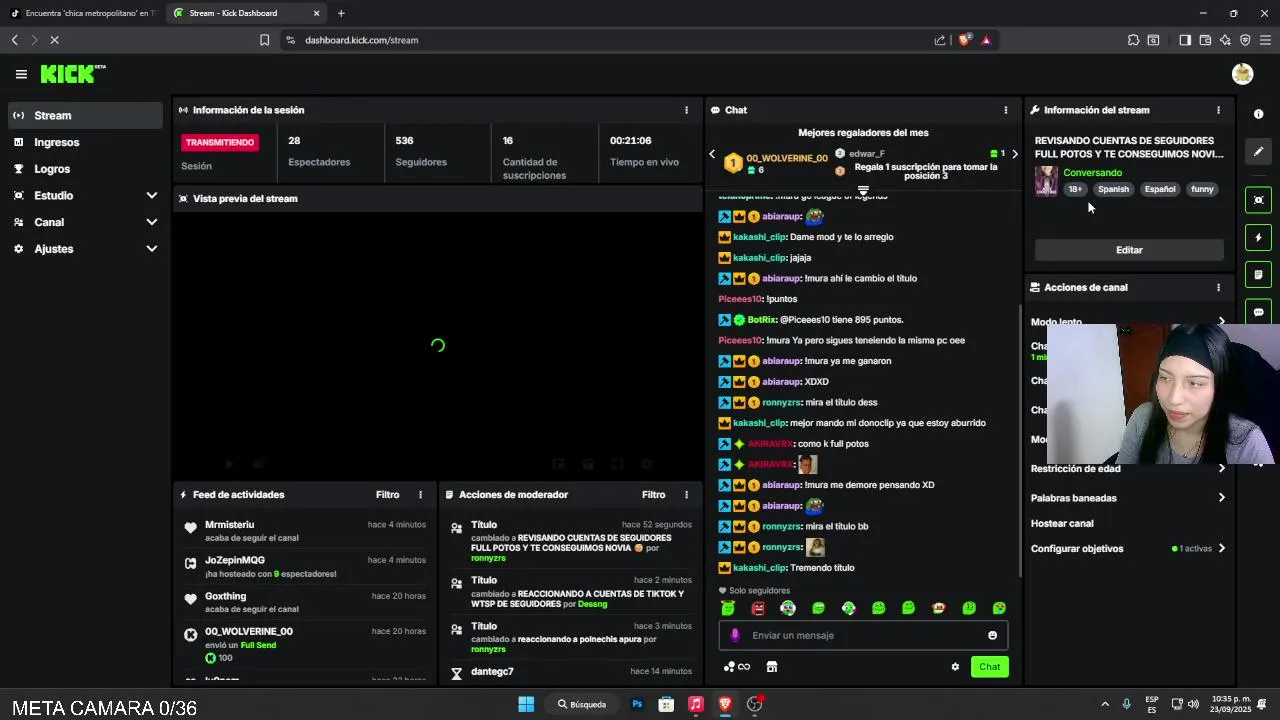
Task: Click the pencil edit icon in right sidebar
Action: point(1258,151)
